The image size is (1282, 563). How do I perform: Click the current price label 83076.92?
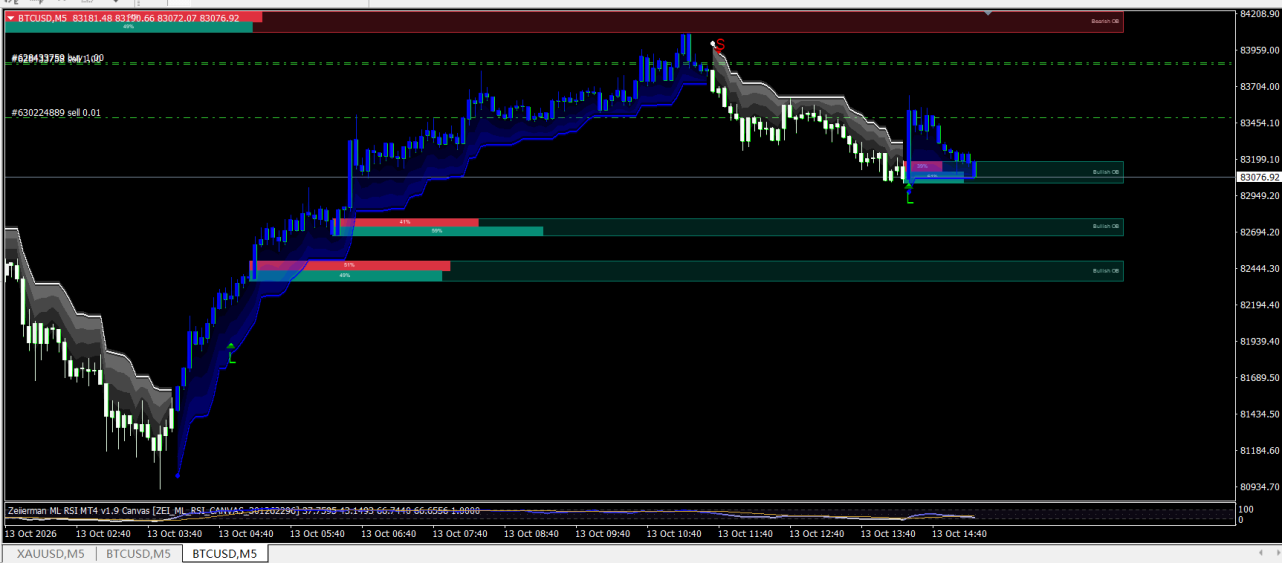pos(1259,177)
